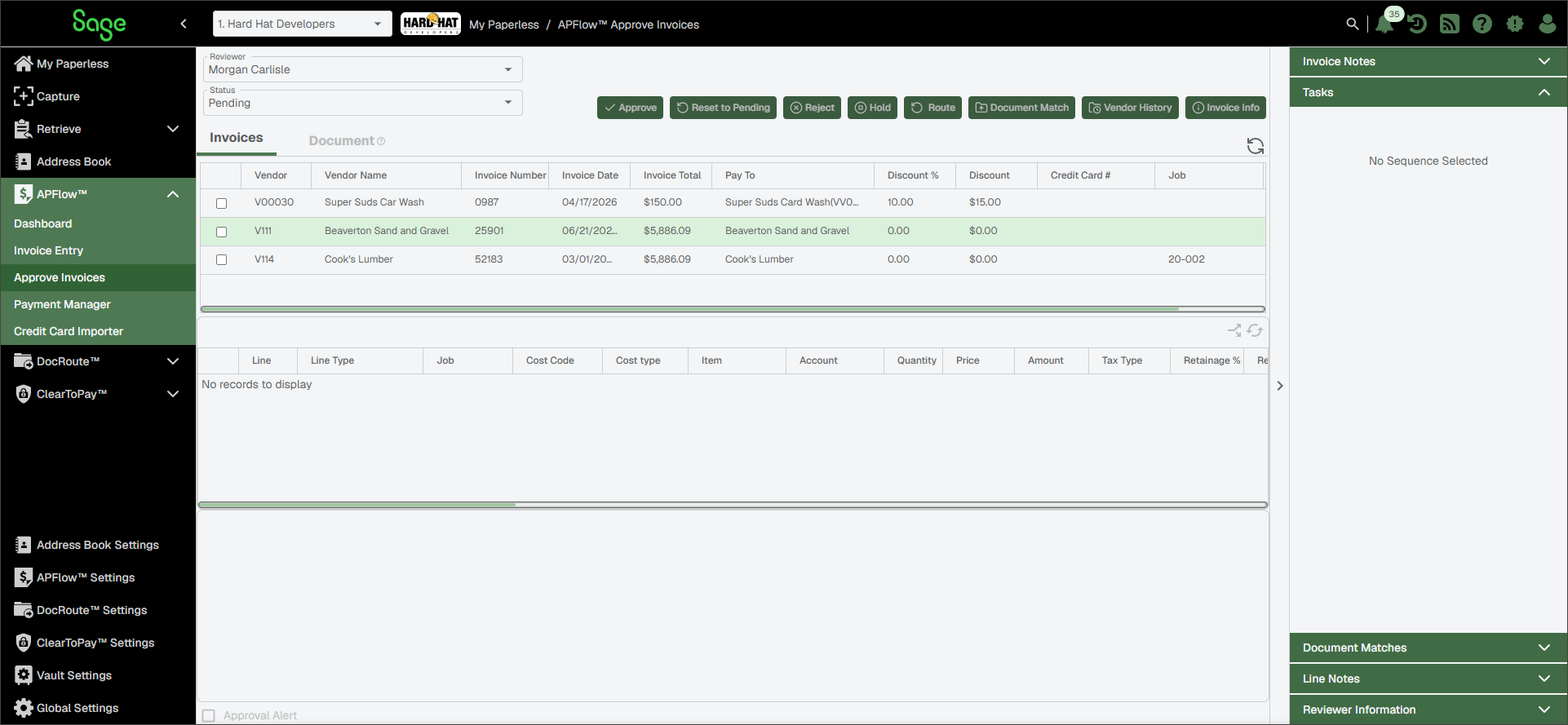
Task: Open Vendor History
Action: click(1130, 108)
